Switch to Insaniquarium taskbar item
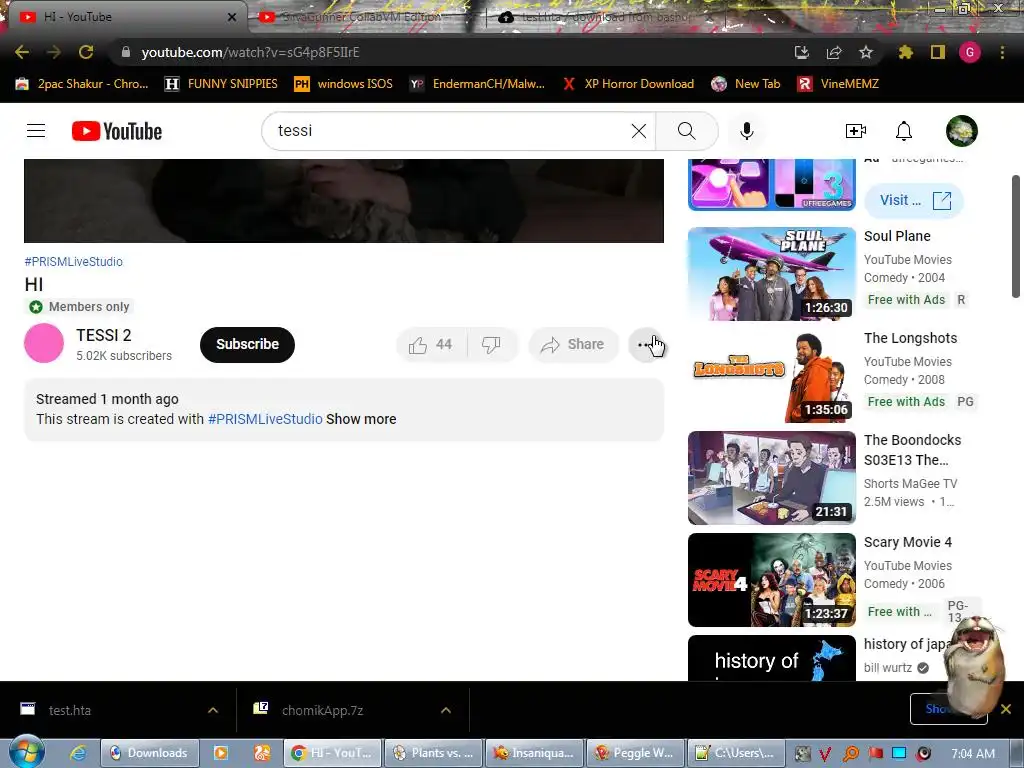The height and width of the screenshot is (768, 1024). pyautogui.click(x=534, y=753)
